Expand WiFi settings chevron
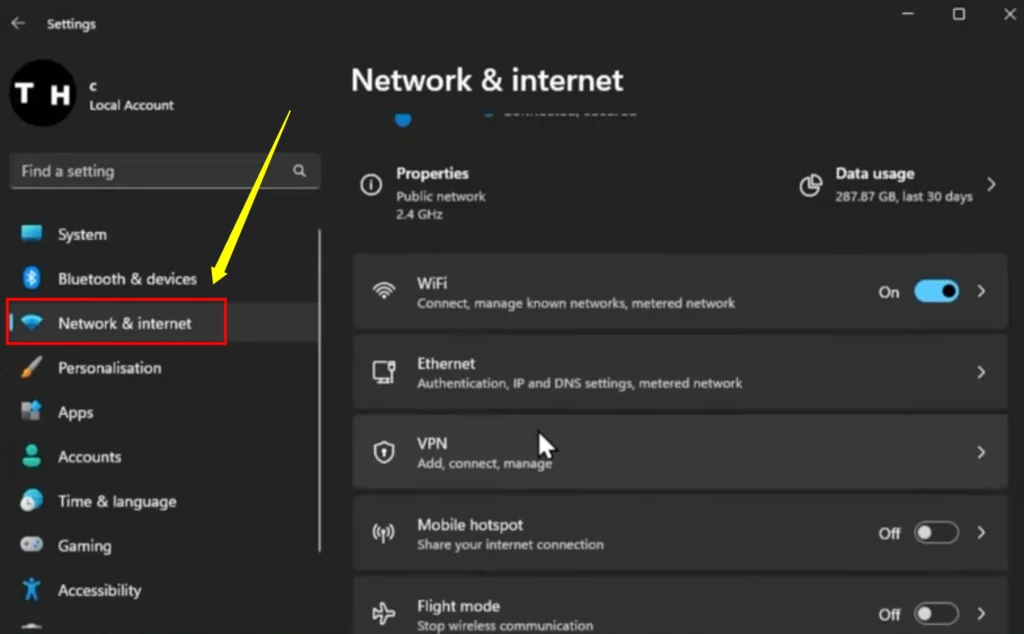This screenshot has width=1024, height=634. pyautogui.click(x=981, y=291)
